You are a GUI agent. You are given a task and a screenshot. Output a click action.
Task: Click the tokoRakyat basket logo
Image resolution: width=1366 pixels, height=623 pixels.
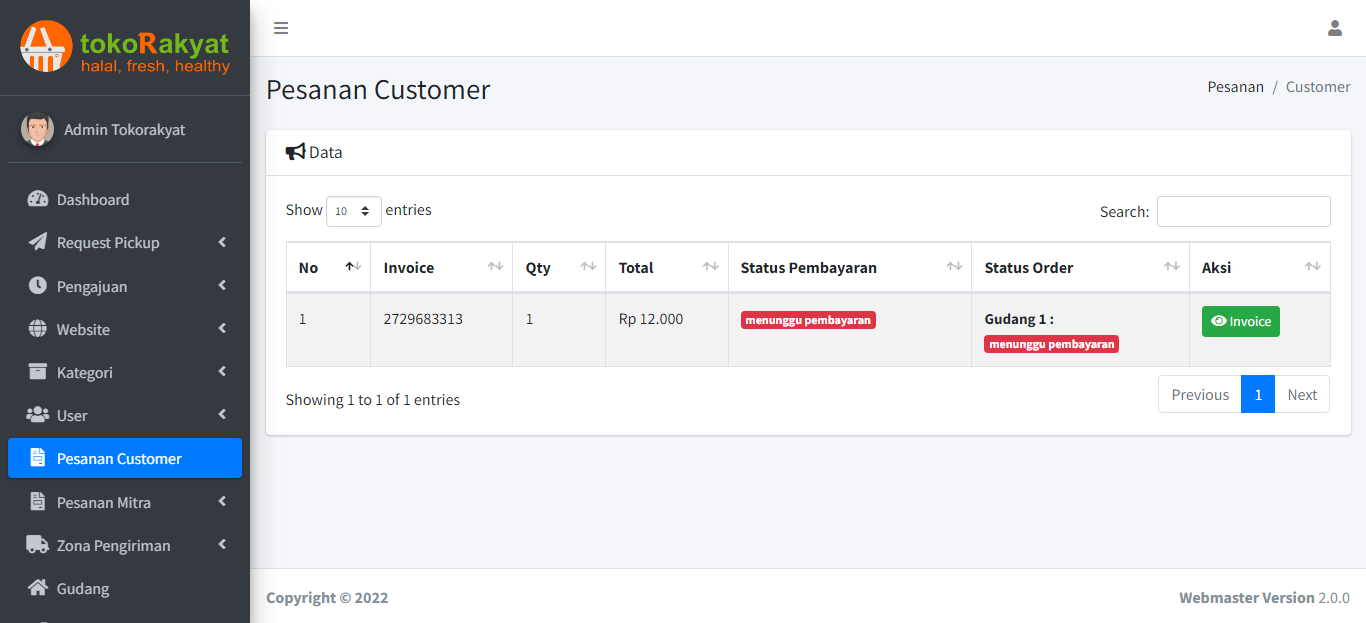click(46, 46)
